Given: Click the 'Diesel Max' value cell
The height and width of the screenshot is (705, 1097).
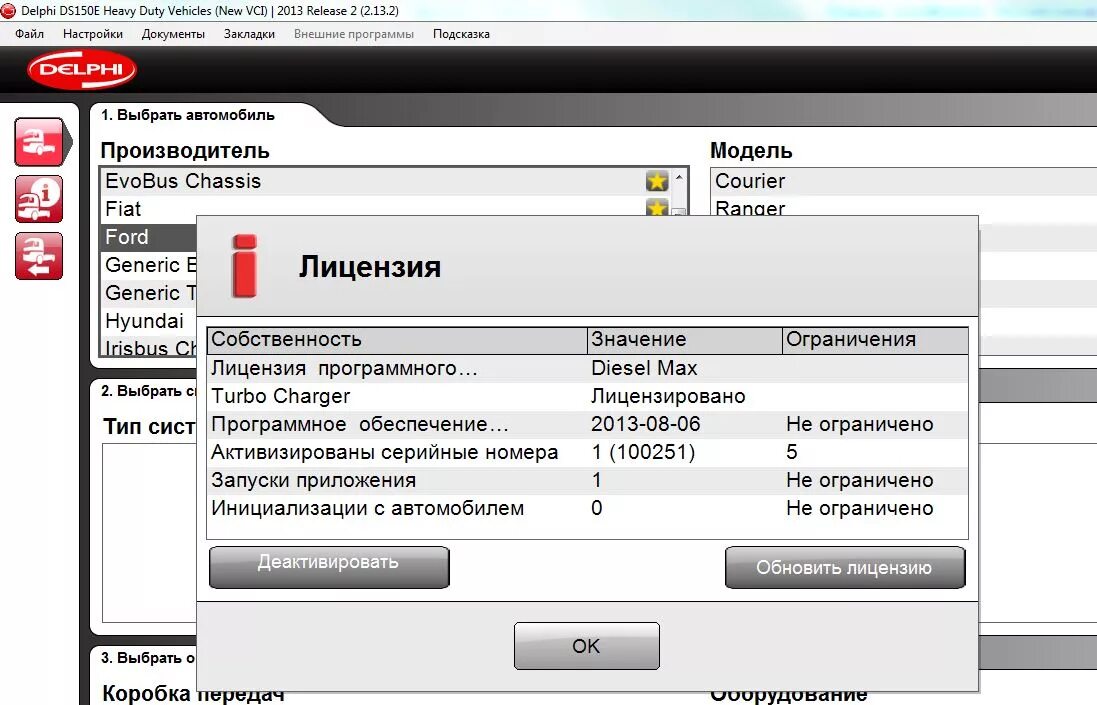Looking at the screenshot, I should click(x=644, y=369).
